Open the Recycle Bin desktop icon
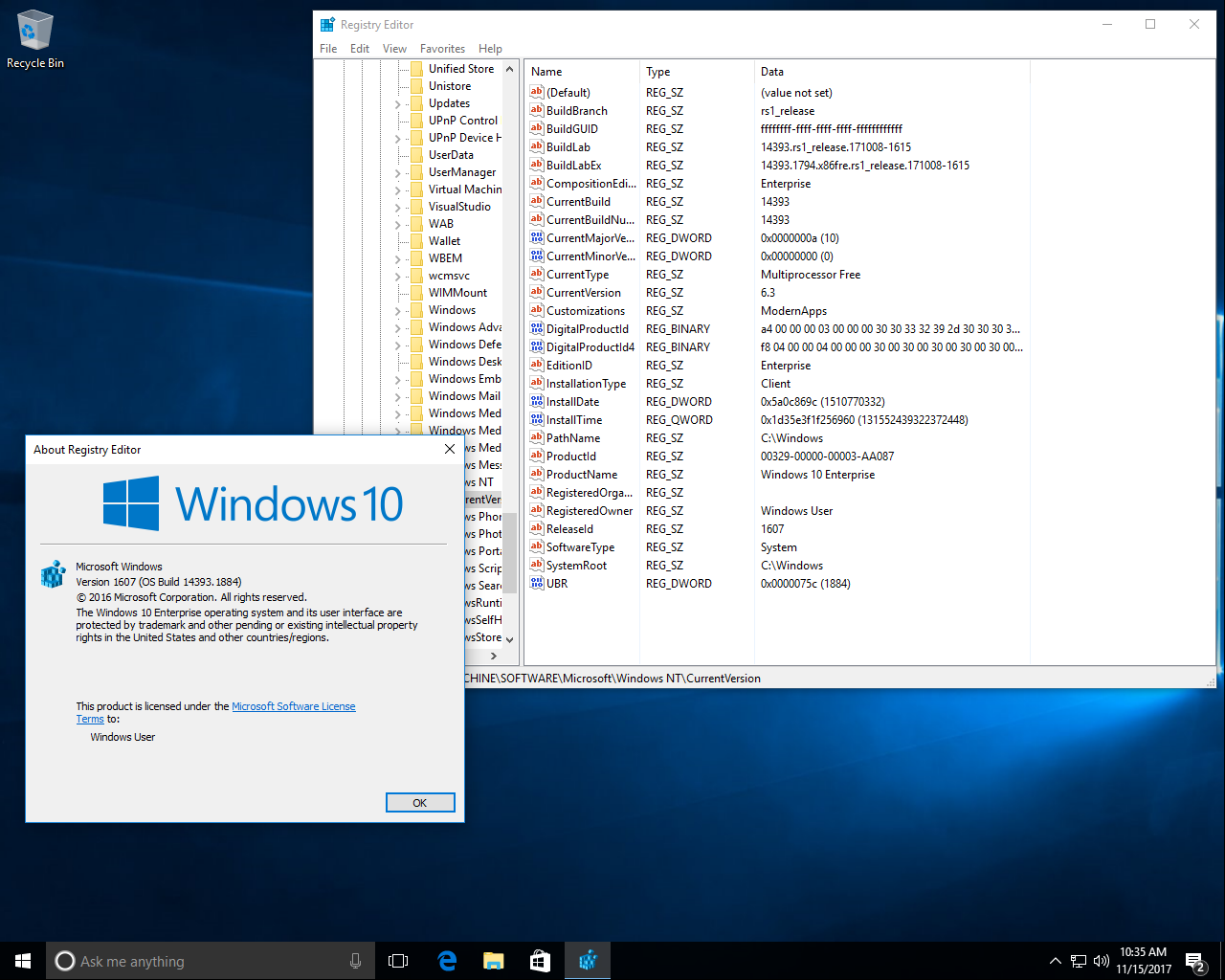 point(35,39)
